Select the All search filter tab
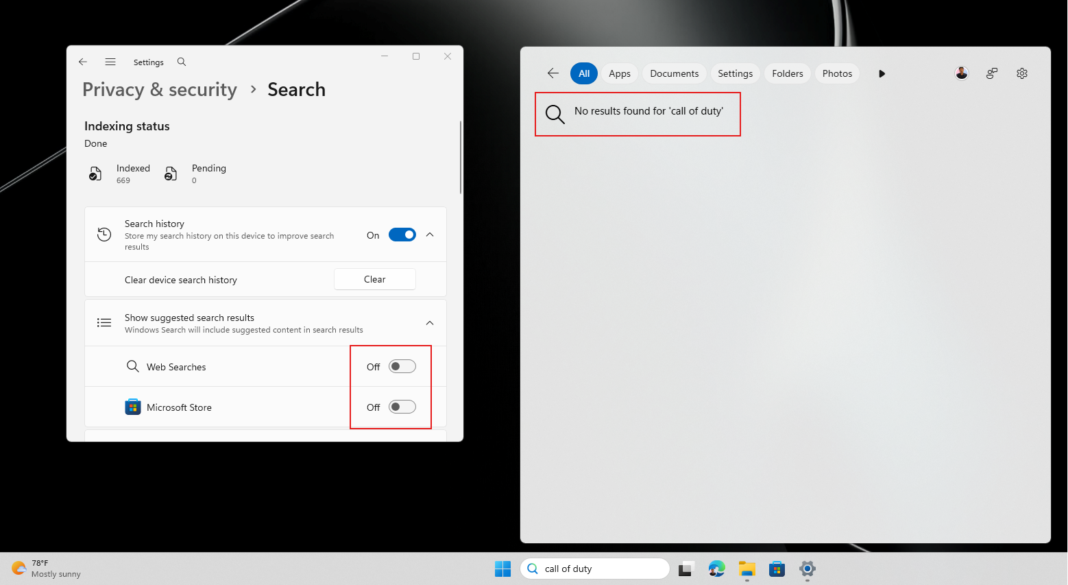Screen dimensions: 1068x585 pos(584,74)
